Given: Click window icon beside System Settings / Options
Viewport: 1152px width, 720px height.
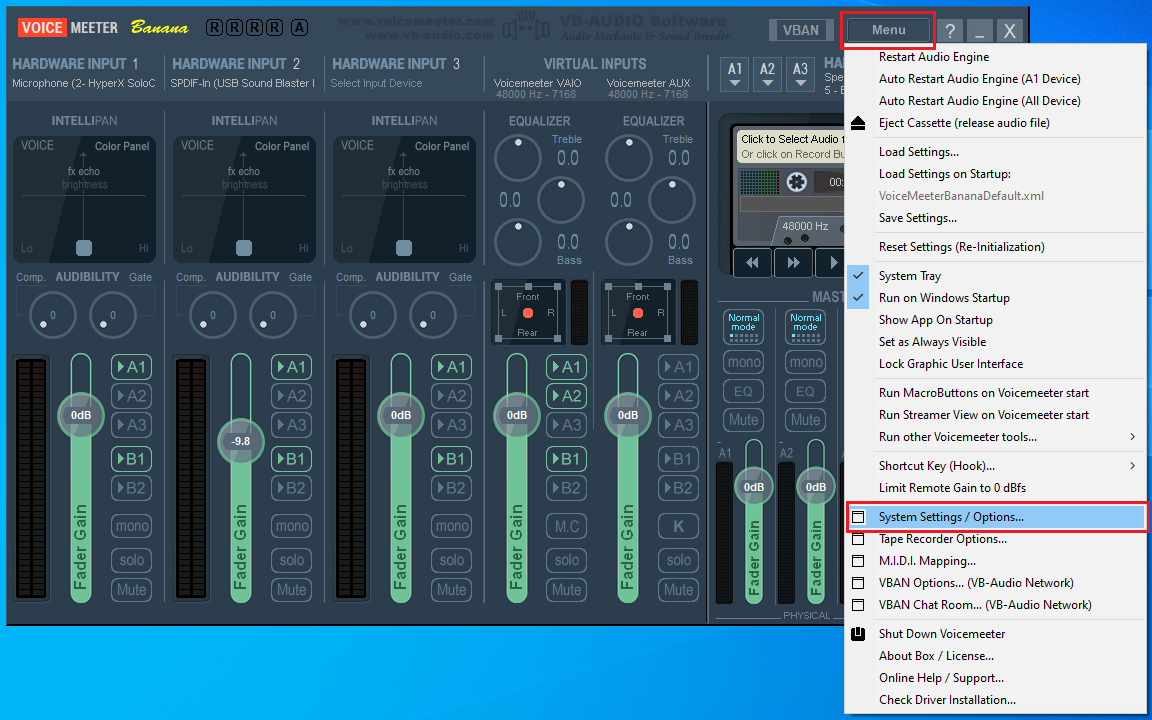Looking at the screenshot, I should pos(857,517).
